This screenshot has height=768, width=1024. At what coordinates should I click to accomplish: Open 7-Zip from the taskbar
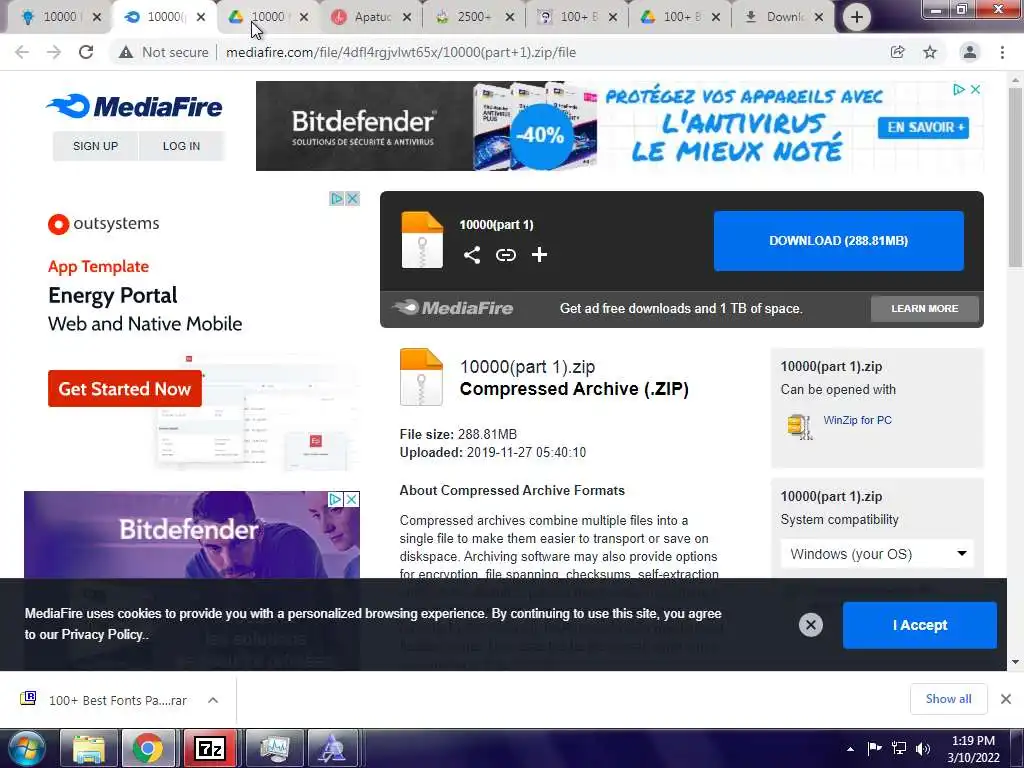210,748
